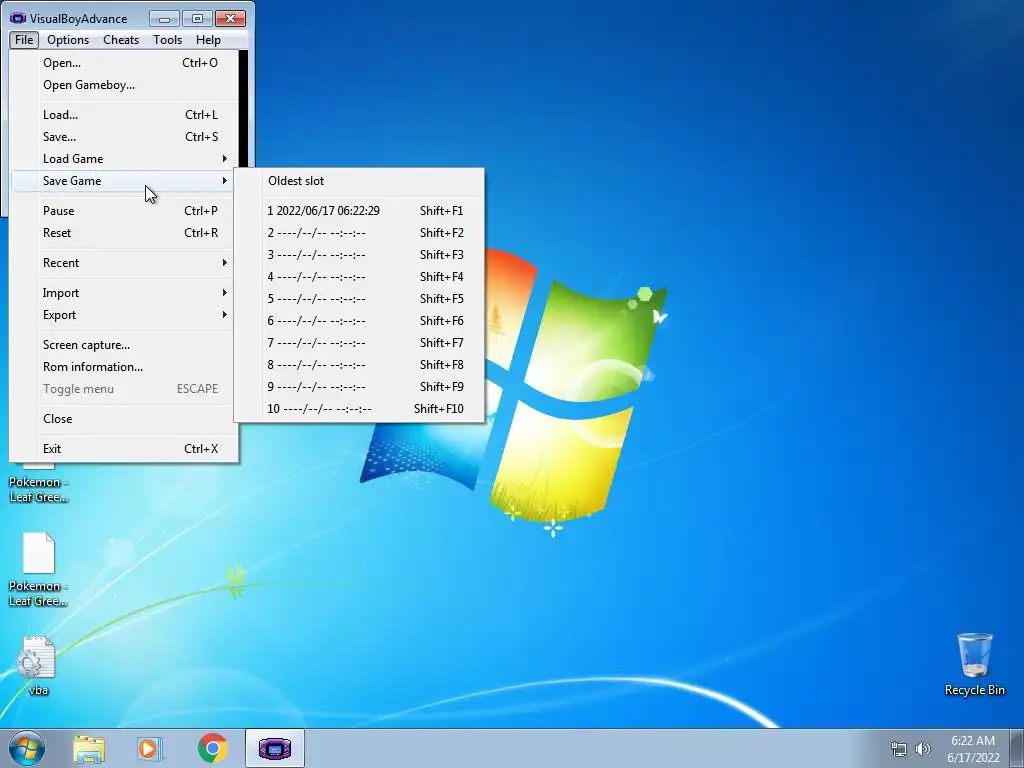Select the vba desktop file icon
Screen dimensions: 1024x768
[38, 665]
